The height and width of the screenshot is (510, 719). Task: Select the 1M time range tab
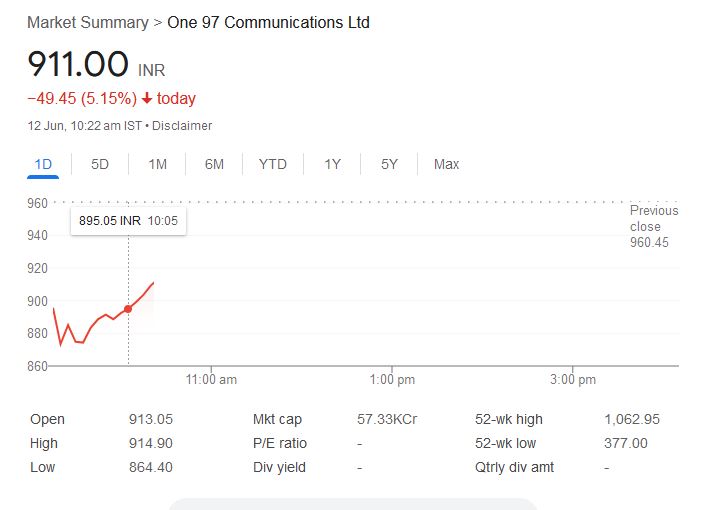click(157, 164)
